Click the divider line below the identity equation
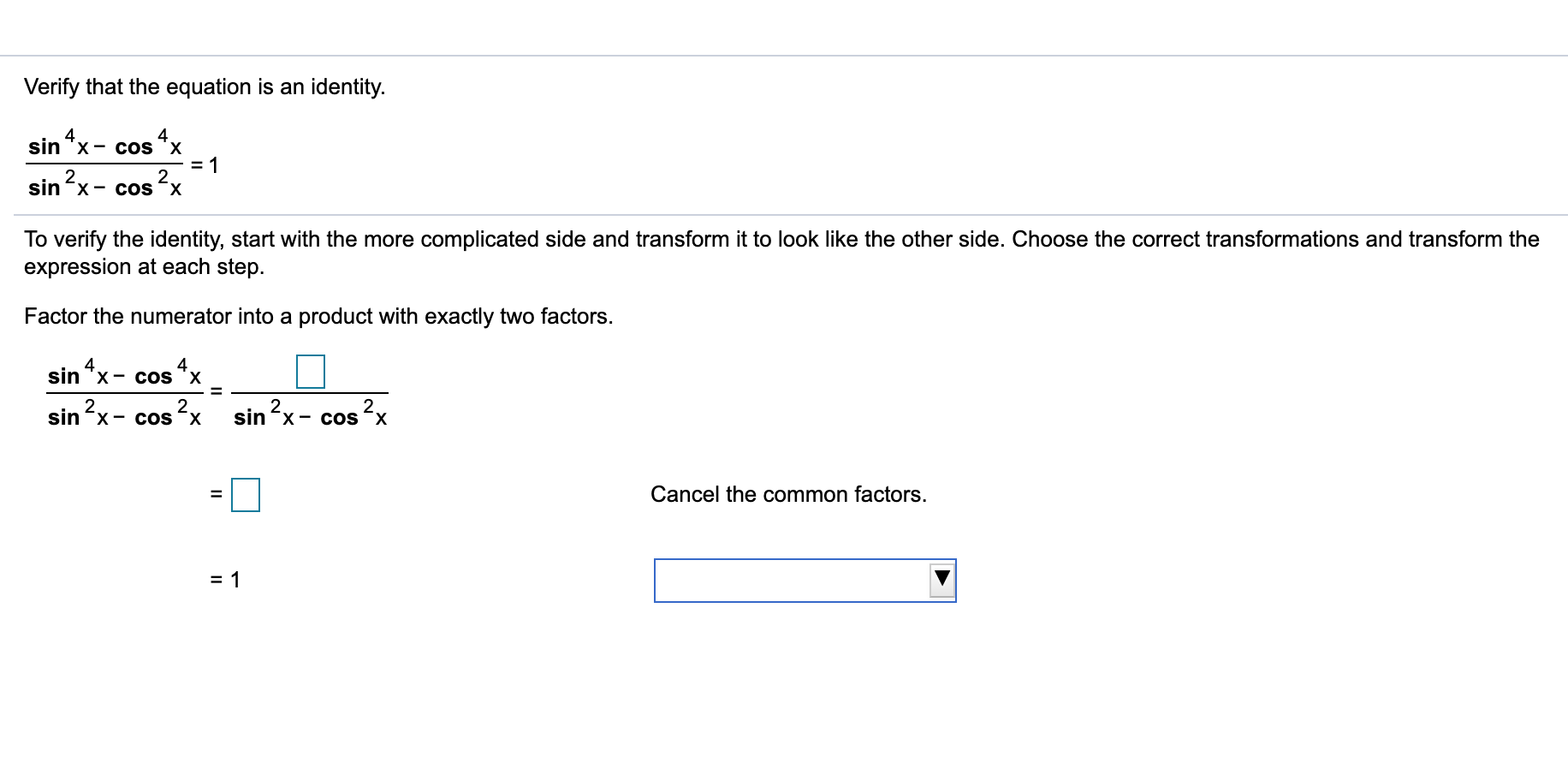 tap(784, 215)
